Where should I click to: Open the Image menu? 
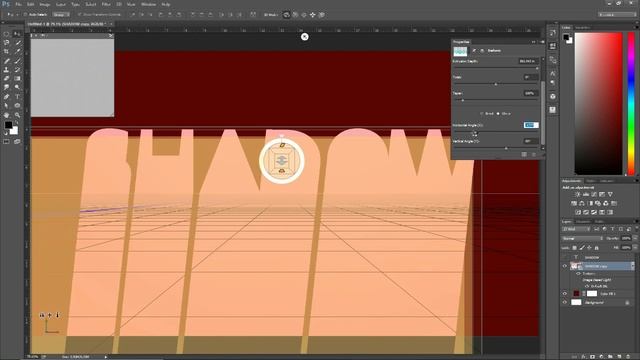coord(44,4)
